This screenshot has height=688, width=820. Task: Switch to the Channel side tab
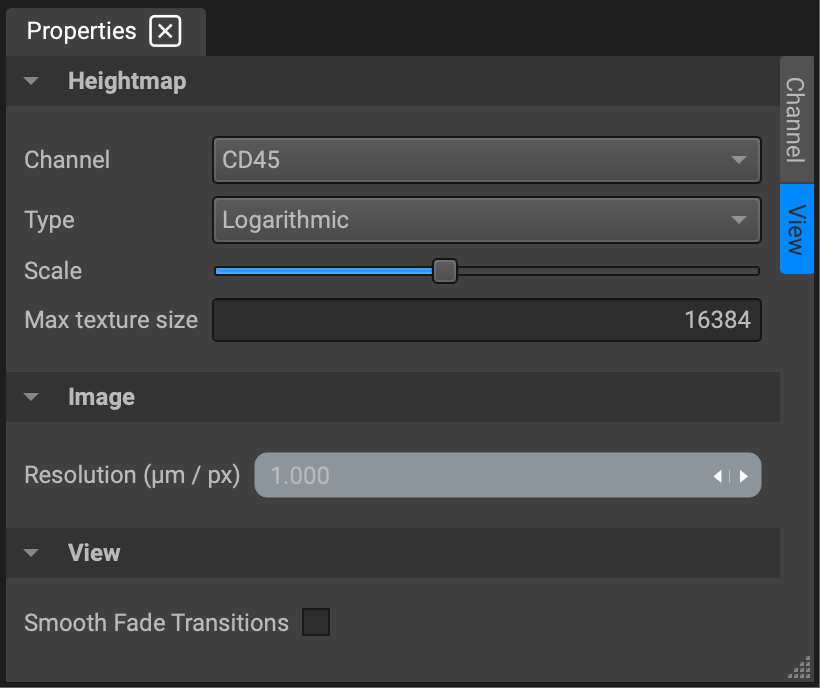click(x=796, y=120)
